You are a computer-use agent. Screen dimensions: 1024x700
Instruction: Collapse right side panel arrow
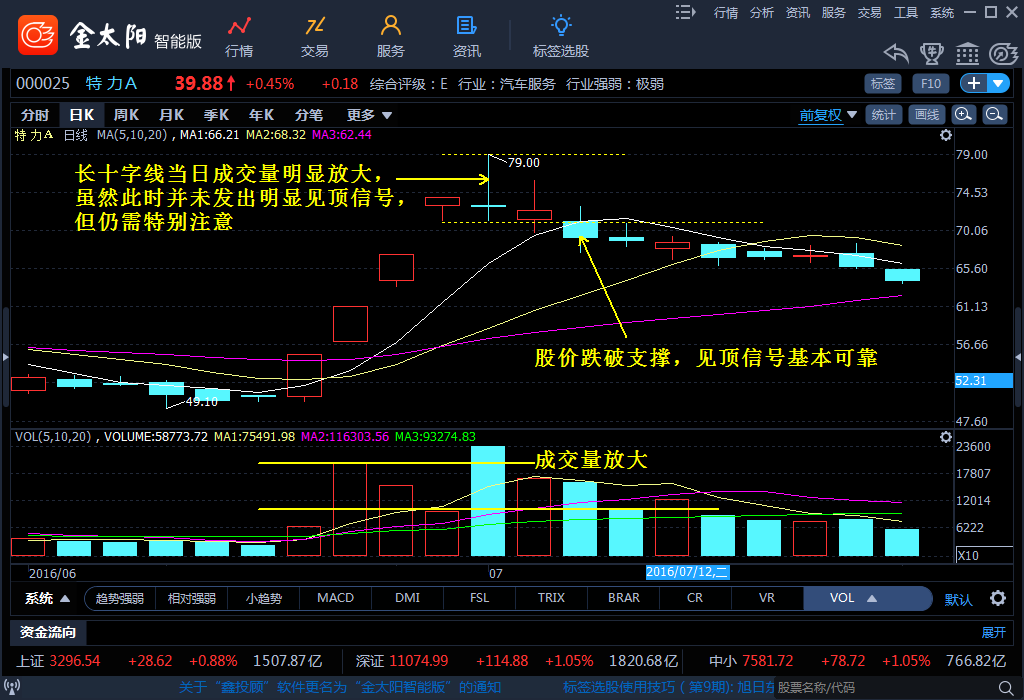click(x=1018, y=357)
